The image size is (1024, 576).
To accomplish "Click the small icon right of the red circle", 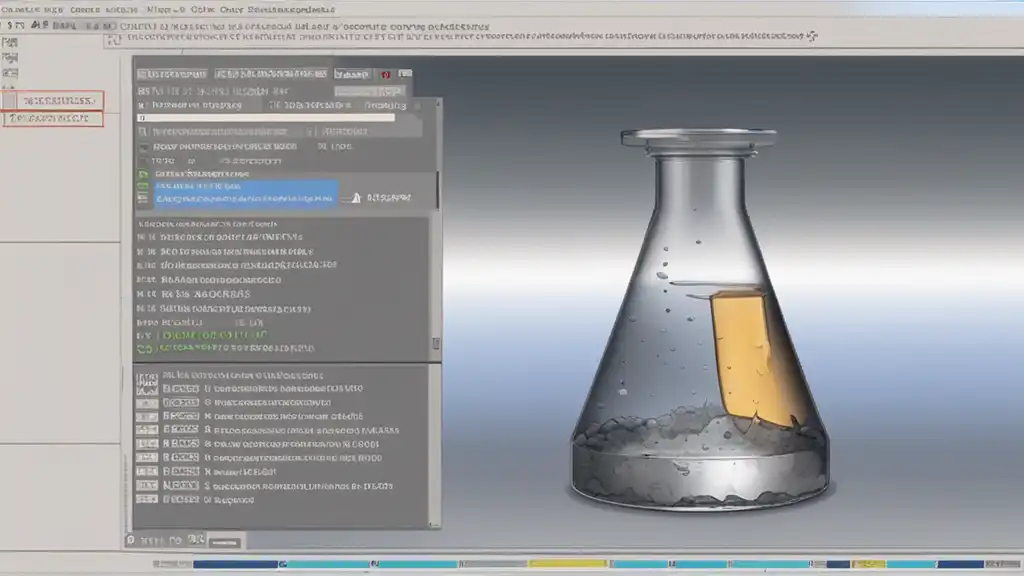I will tap(406, 74).
